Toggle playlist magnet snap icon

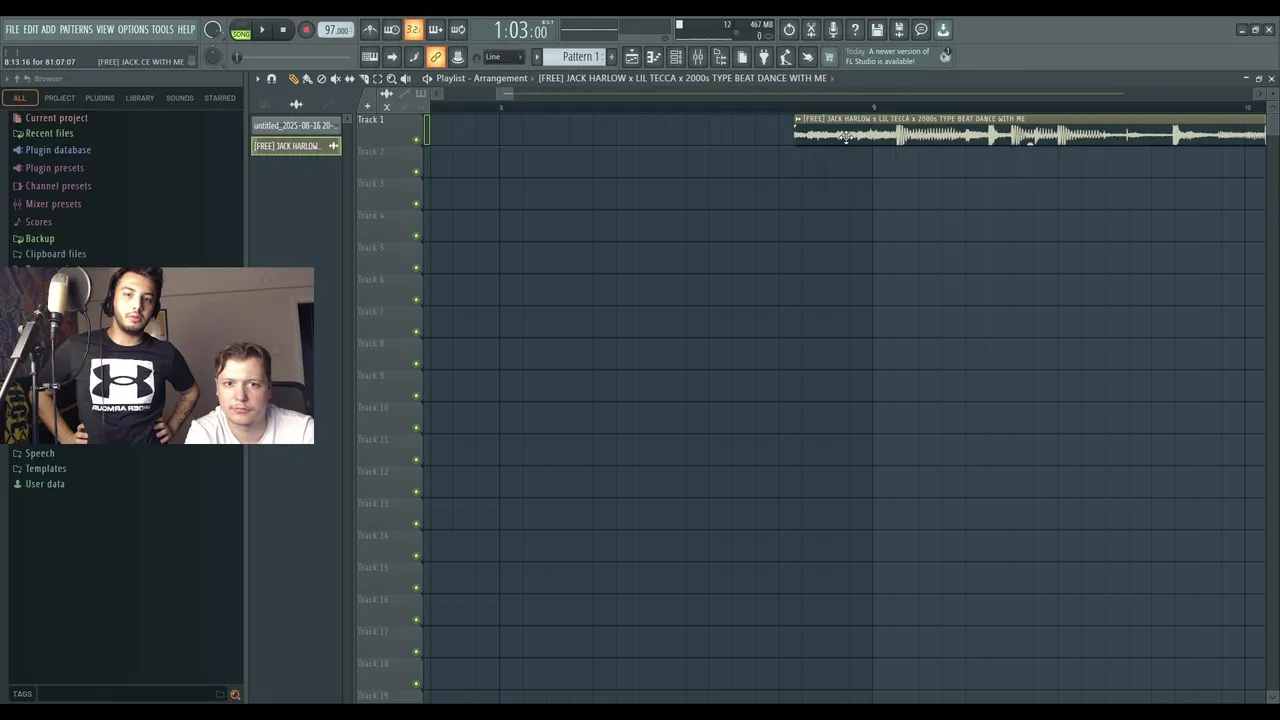click(271, 78)
